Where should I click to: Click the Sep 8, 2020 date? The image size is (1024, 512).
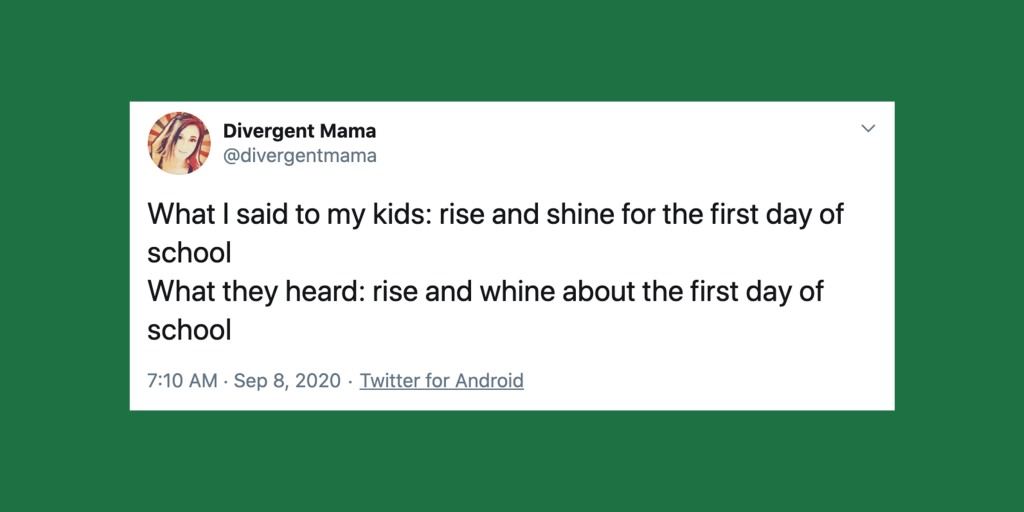pyautogui.click(x=287, y=380)
